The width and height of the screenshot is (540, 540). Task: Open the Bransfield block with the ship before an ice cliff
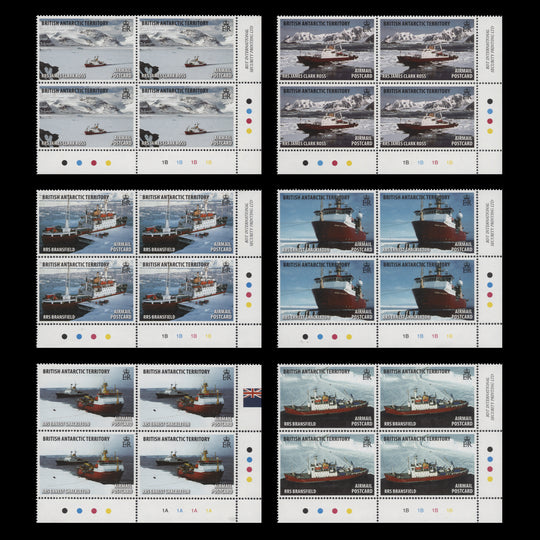pos(390,443)
